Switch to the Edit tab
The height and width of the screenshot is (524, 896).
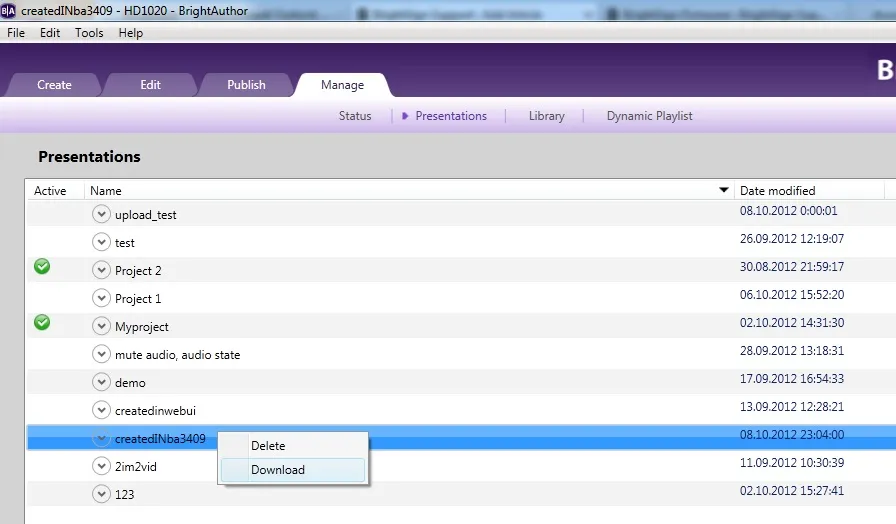pyautogui.click(x=150, y=85)
